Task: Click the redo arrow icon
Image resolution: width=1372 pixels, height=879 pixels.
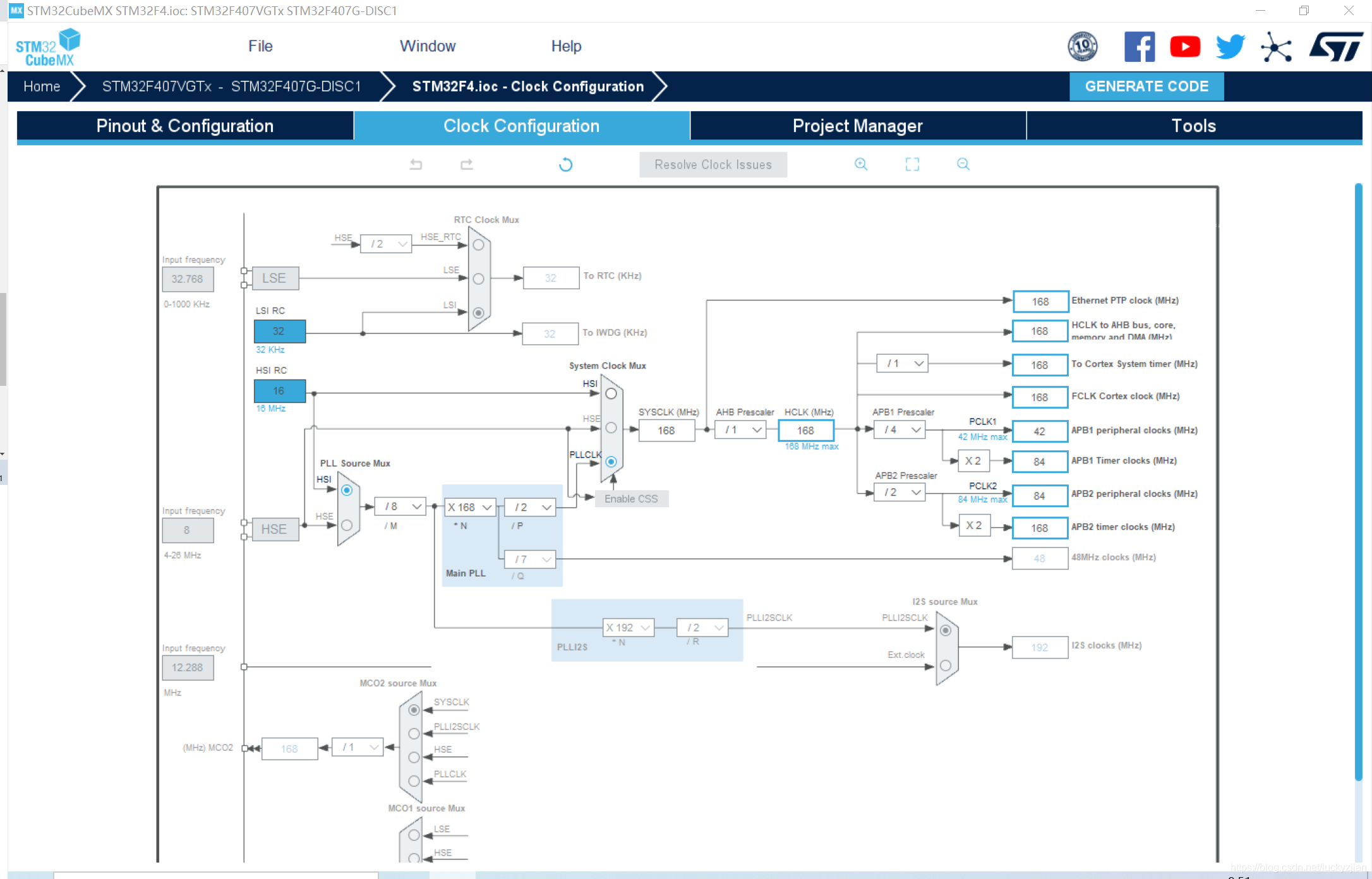Action: (x=467, y=165)
